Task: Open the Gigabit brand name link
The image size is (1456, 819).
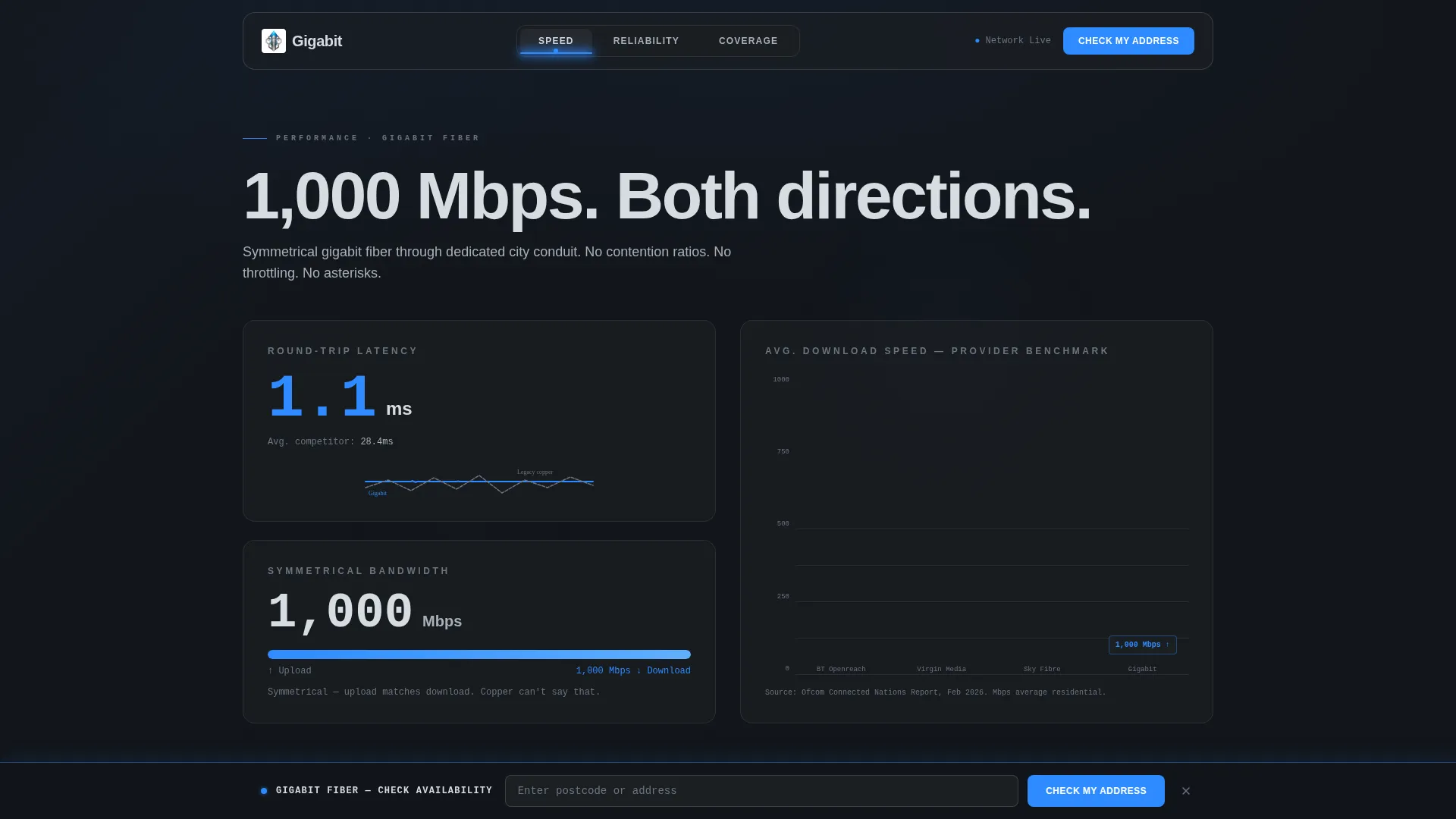Action: click(x=317, y=41)
